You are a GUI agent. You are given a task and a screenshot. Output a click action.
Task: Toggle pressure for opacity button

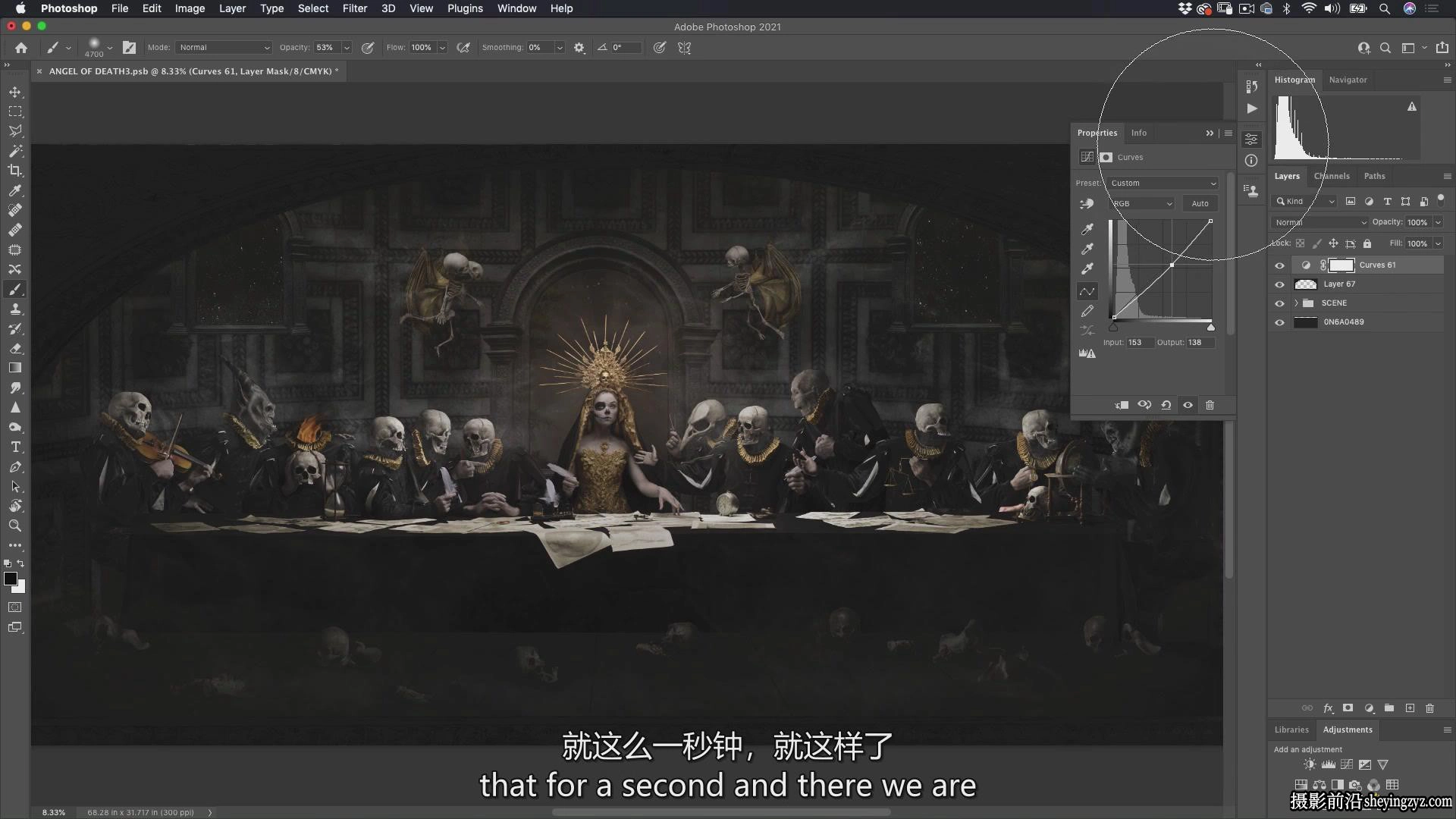[x=368, y=48]
